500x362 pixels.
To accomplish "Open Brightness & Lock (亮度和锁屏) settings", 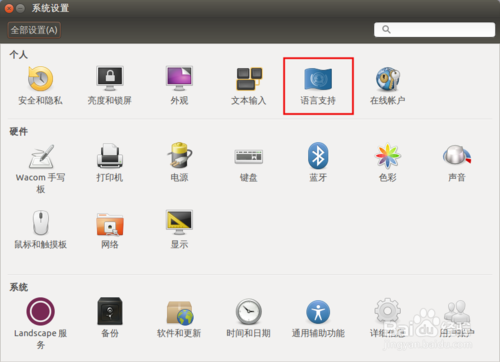I will [110, 85].
